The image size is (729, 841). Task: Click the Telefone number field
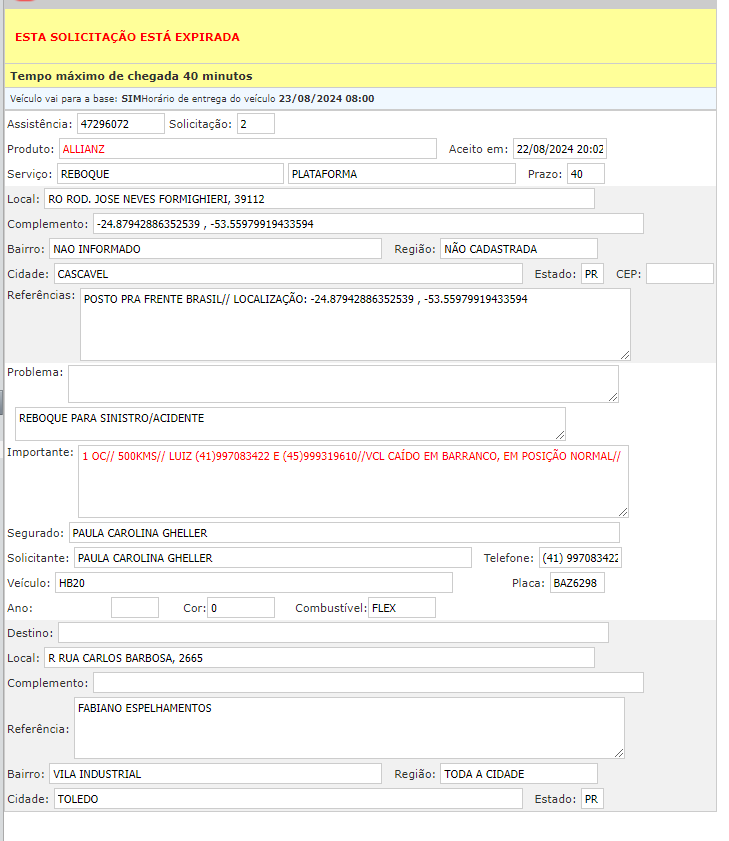[x=579, y=558]
